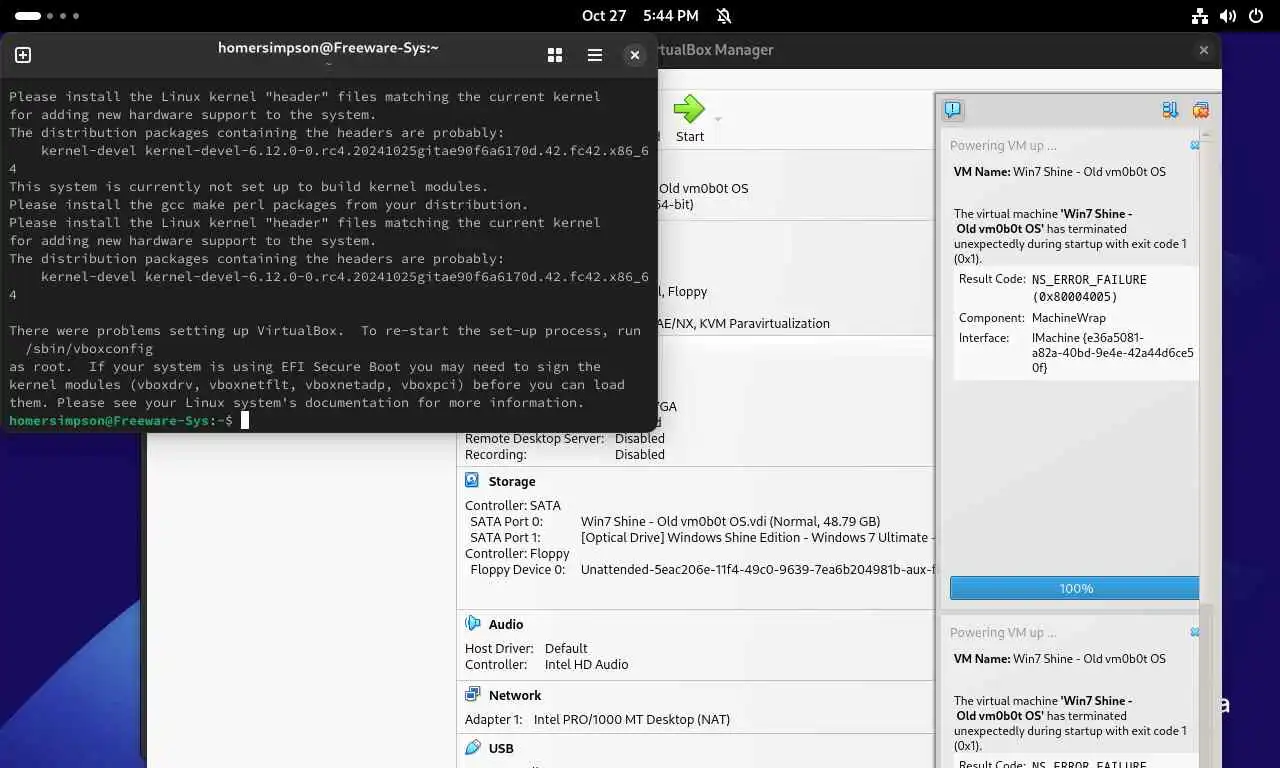Image resolution: width=1280 pixels, height=768 pixels.
Task: Click the wired network status icon
Action: 1201,16
